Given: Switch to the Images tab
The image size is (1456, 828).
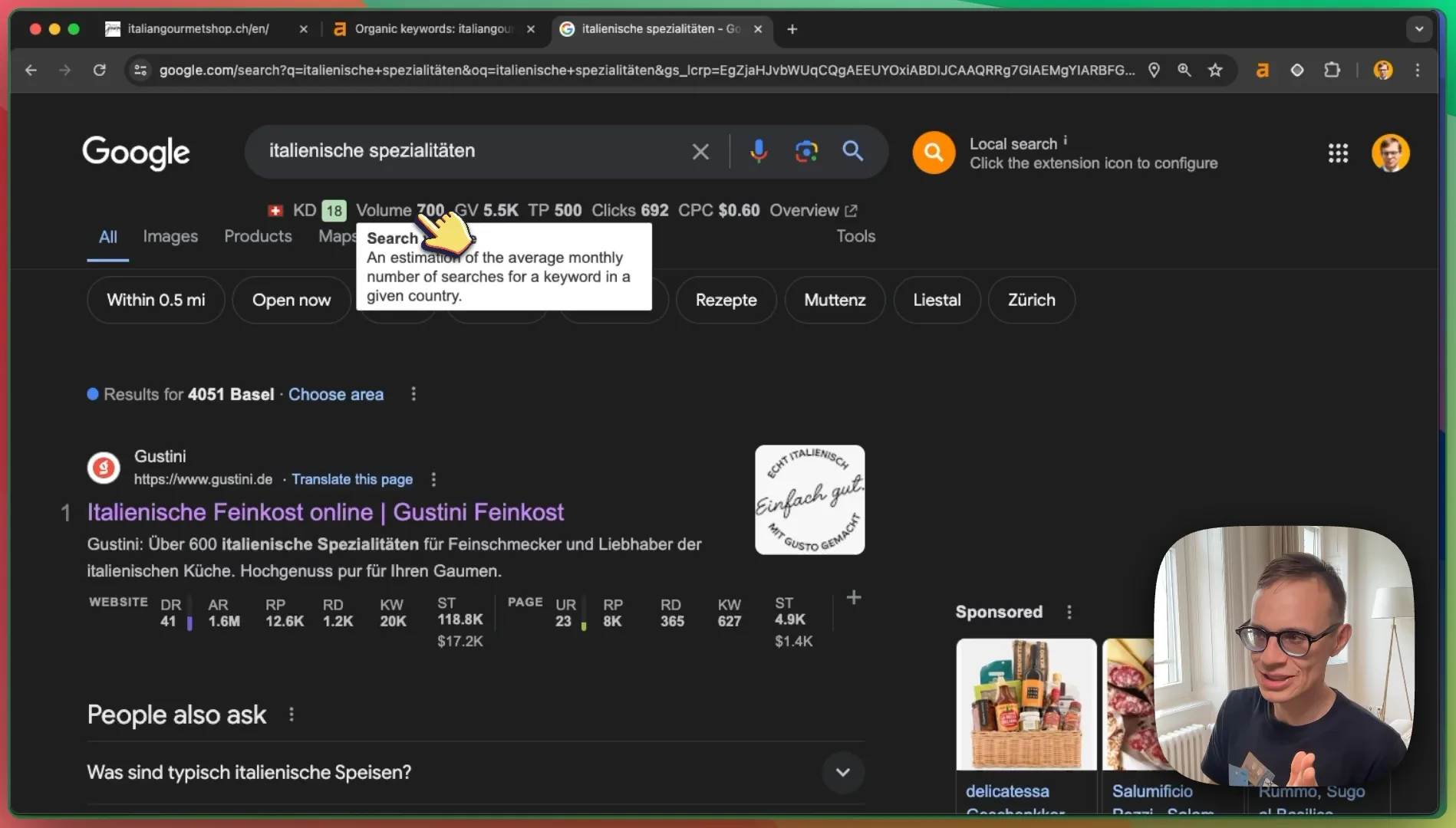Looking at the screenshot, I should click(x=170, y=236).
